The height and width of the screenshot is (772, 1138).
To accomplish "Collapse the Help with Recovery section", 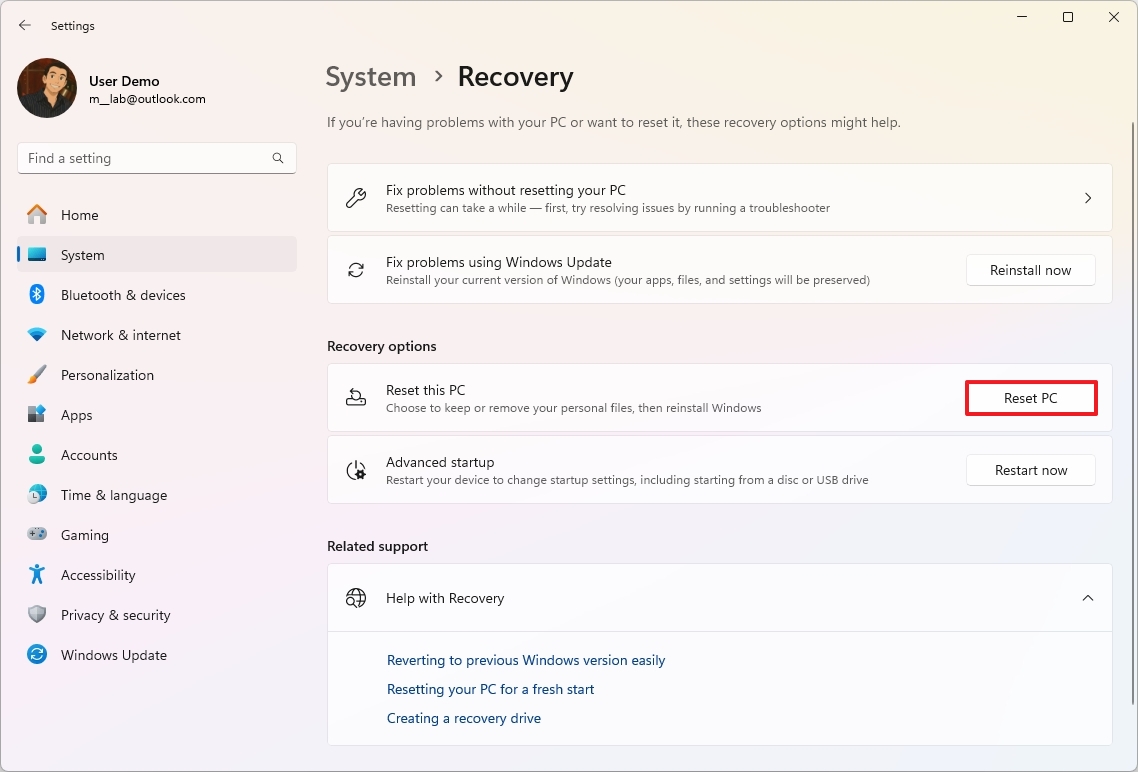I will point(1088,598).
